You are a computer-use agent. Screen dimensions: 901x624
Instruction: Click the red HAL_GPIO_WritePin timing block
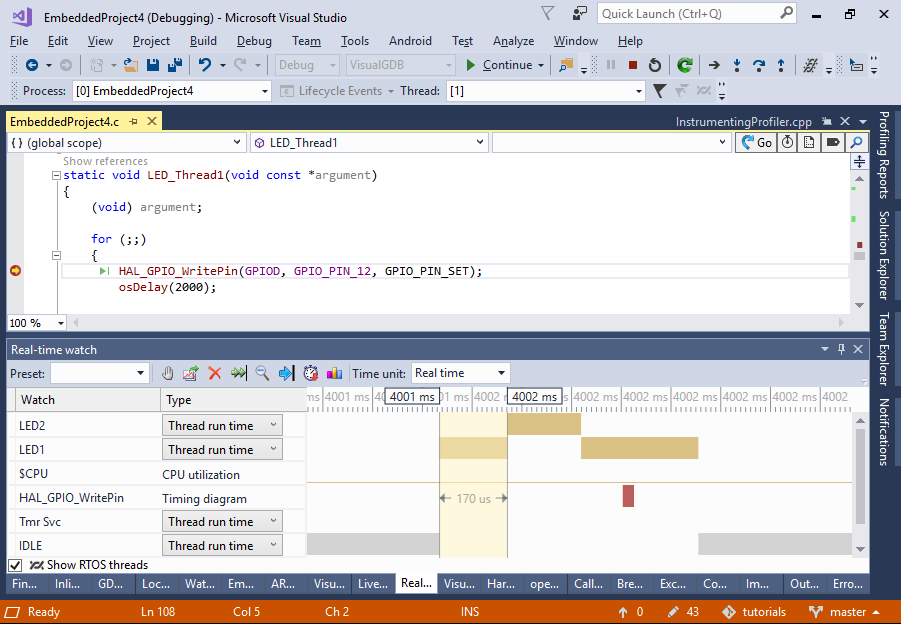(628, 496)
